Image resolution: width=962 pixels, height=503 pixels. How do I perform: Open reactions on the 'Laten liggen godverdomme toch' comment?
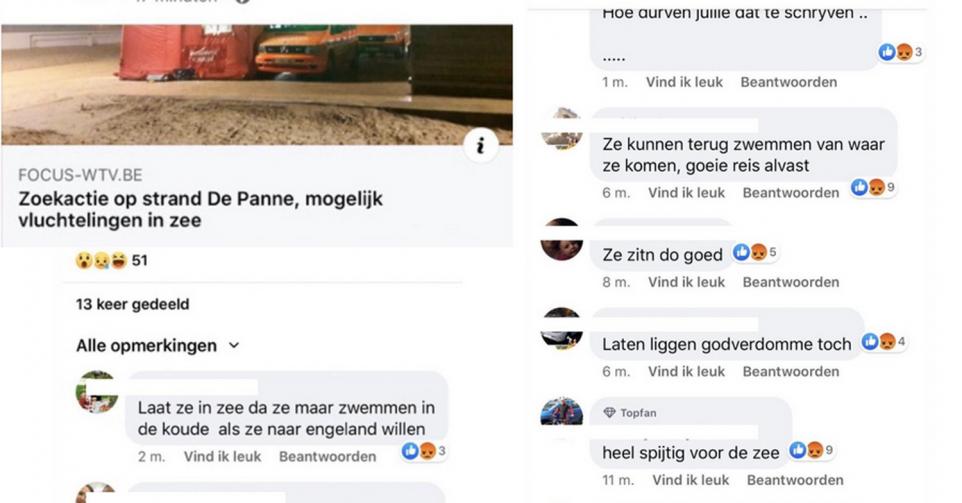tap(884, 342)
